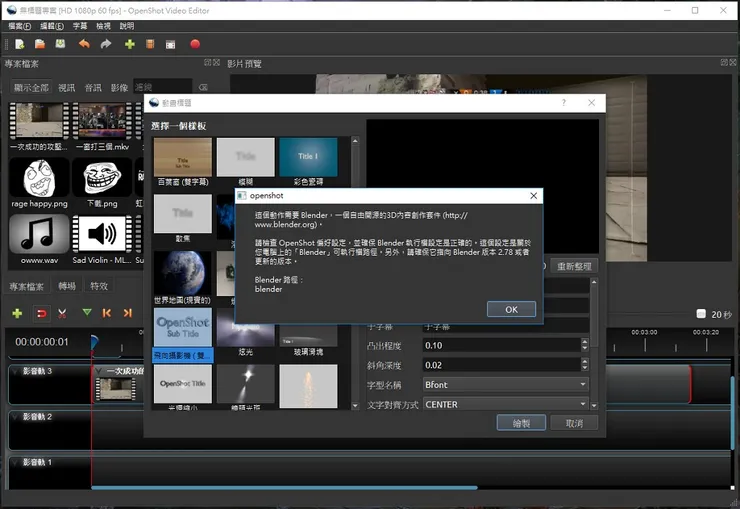740x509 pixels.
Task: Click the file filter input field
Action: coord(163,87)
